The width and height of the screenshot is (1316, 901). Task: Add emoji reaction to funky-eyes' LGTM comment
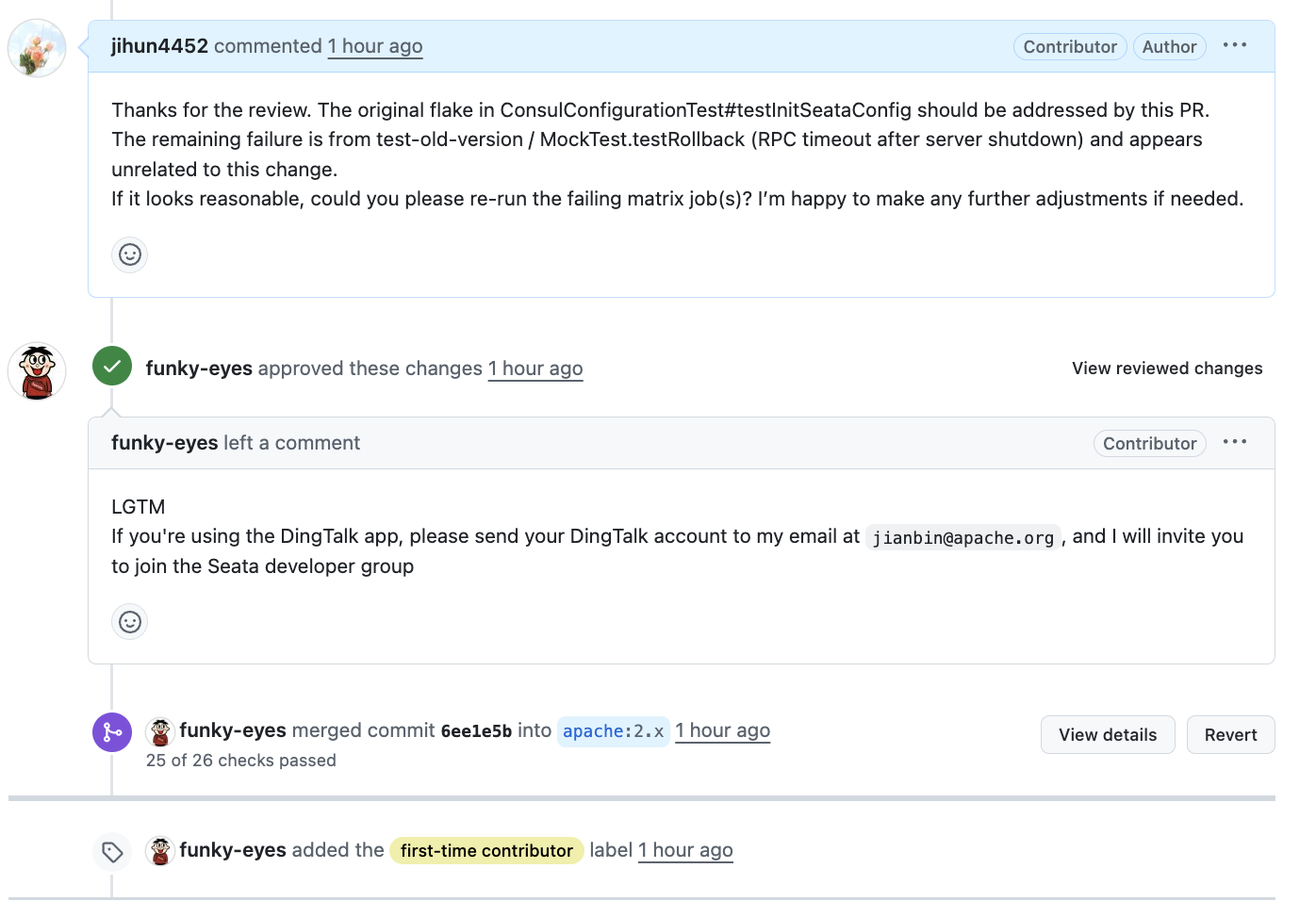pyautogui.click(x=130, y=622)
